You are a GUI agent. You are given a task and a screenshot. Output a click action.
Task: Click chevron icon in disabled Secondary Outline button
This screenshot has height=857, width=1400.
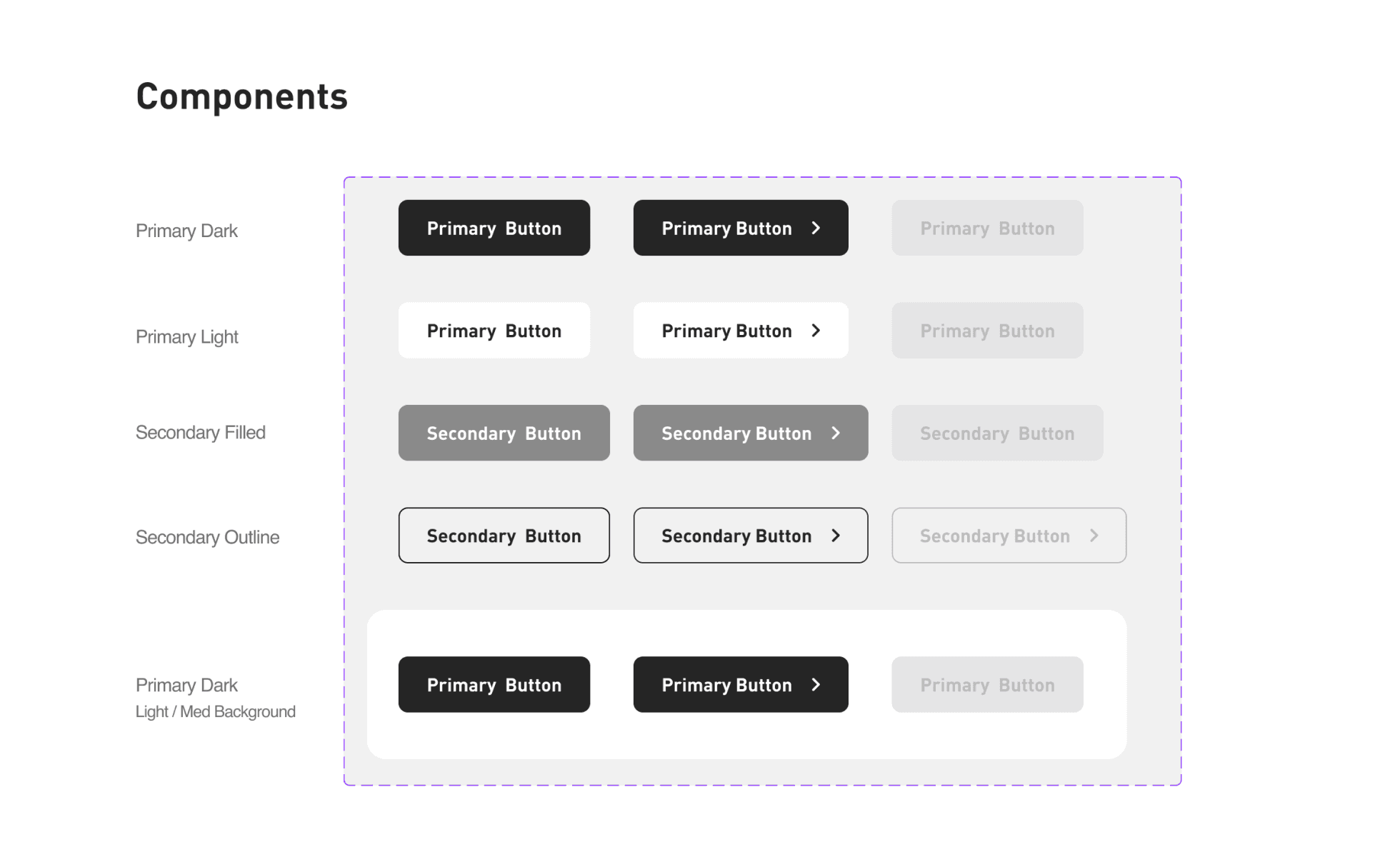(x=1094, y=536)
